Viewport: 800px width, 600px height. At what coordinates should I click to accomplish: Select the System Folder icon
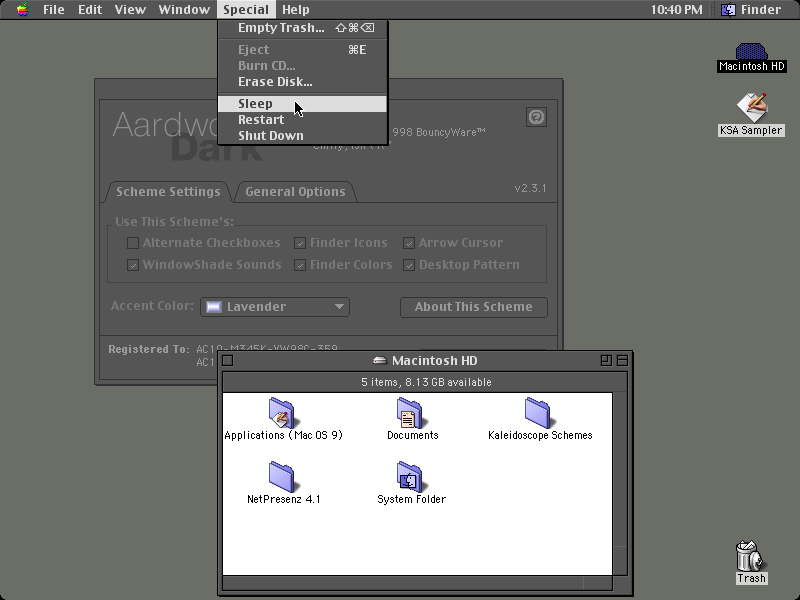[411, 477]
